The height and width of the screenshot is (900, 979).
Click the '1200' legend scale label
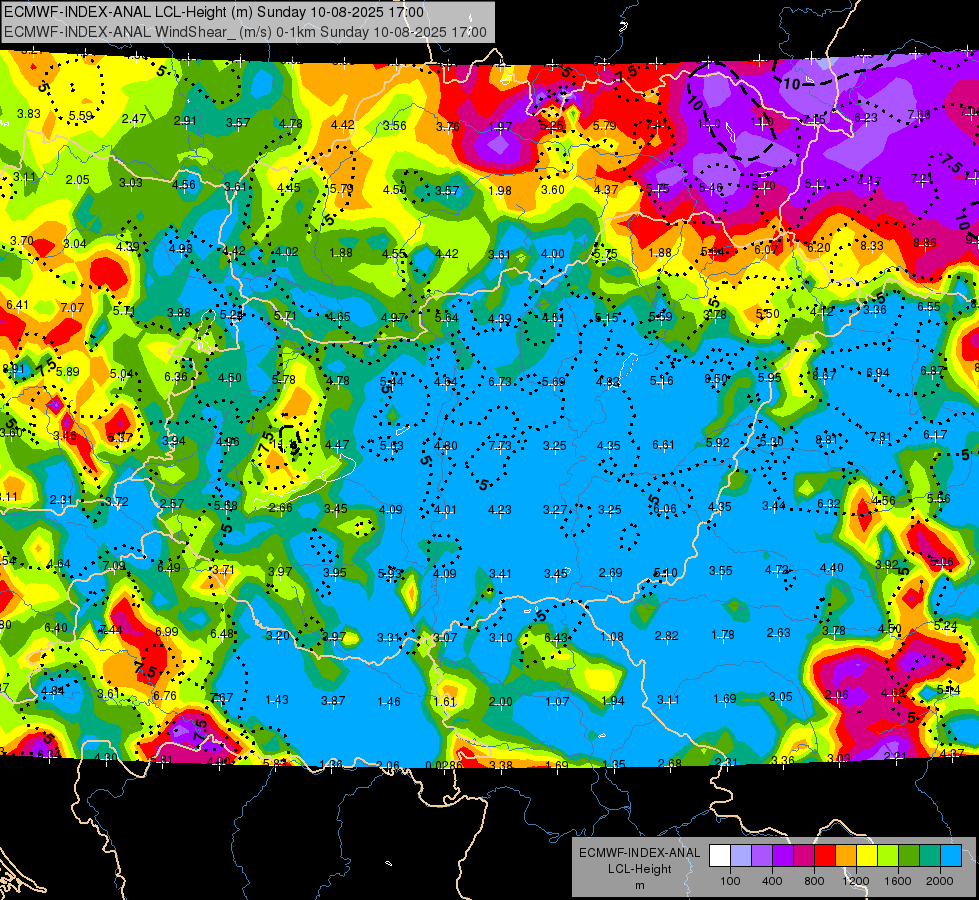pyautogui.click(x=855, y=881)
